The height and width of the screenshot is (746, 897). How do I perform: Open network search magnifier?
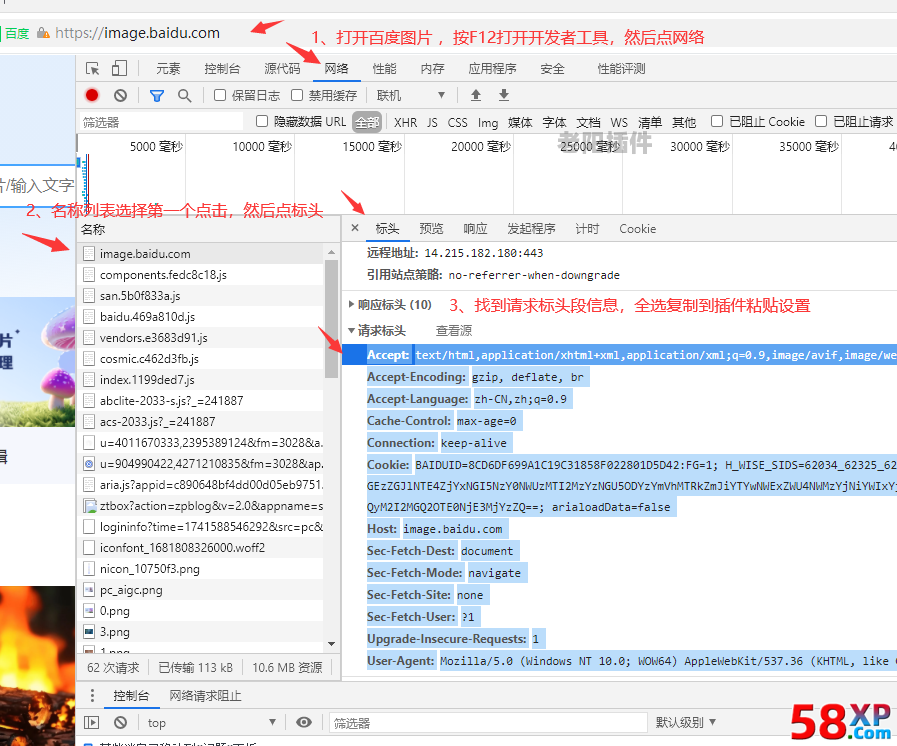(184, 96)
